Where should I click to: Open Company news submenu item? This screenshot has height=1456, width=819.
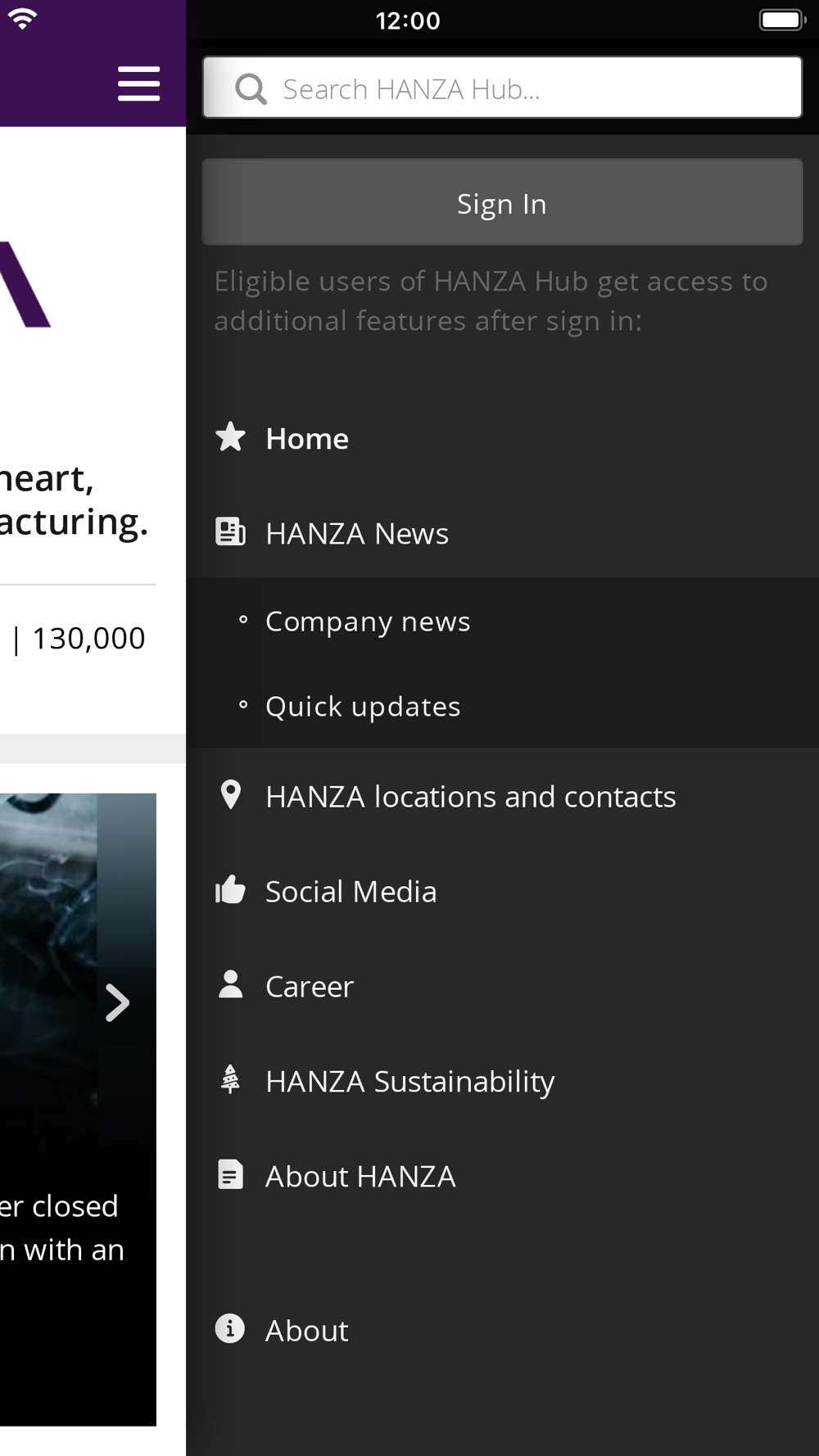368,622
